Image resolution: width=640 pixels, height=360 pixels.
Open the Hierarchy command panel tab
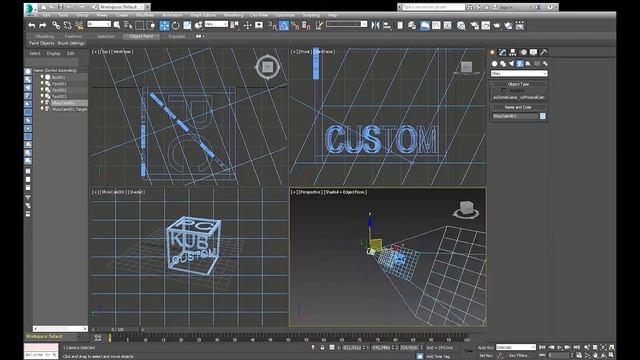tap(513, 52)
